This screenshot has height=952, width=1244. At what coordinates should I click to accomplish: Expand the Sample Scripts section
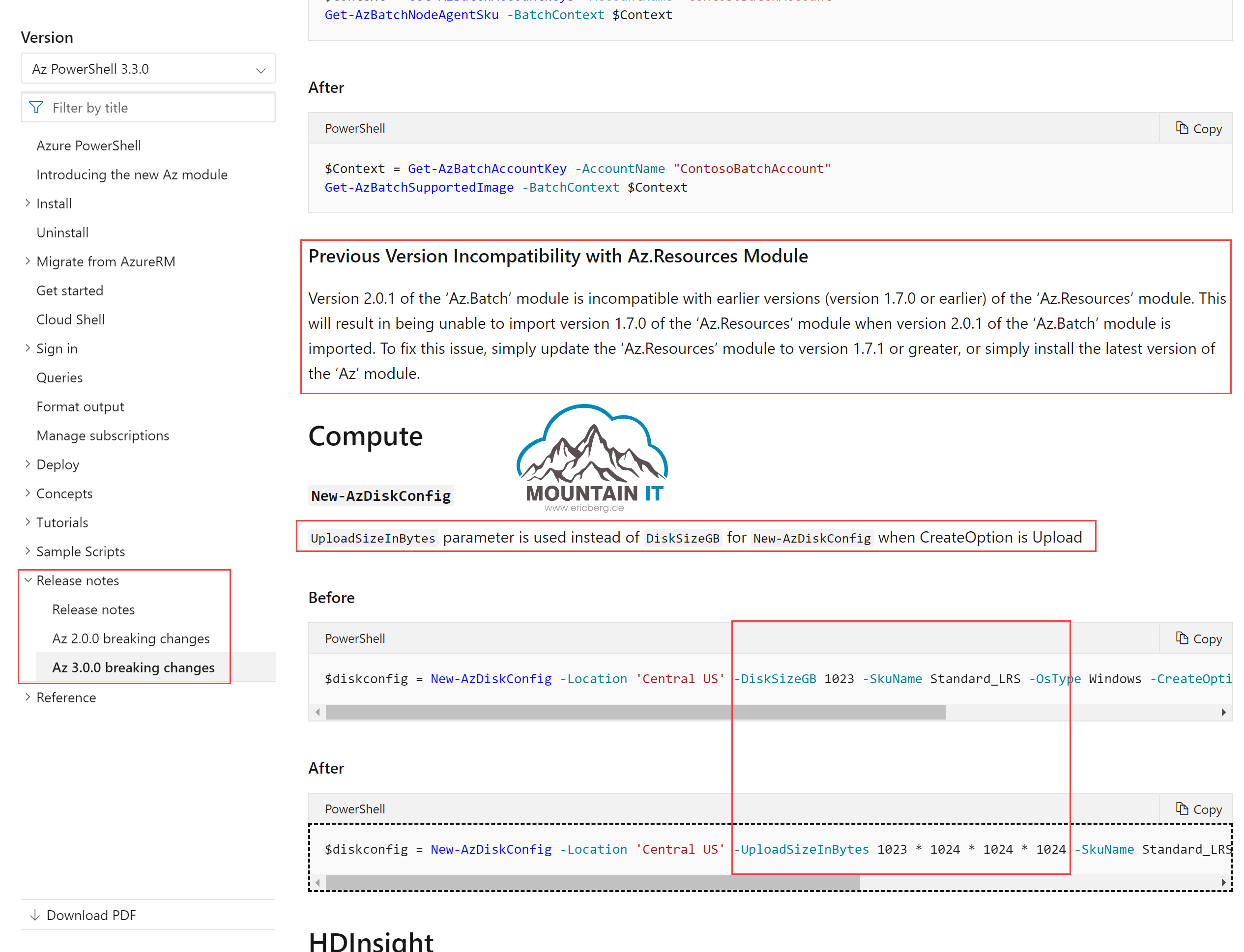(29, 551)
